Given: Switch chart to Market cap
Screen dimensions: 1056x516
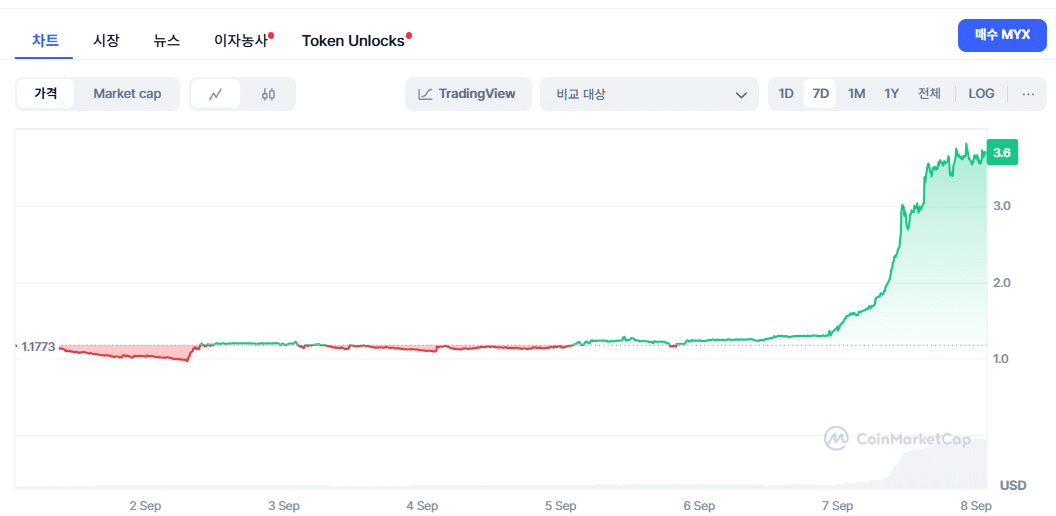Looking at the screenshot, I should [x=127, y=94].
